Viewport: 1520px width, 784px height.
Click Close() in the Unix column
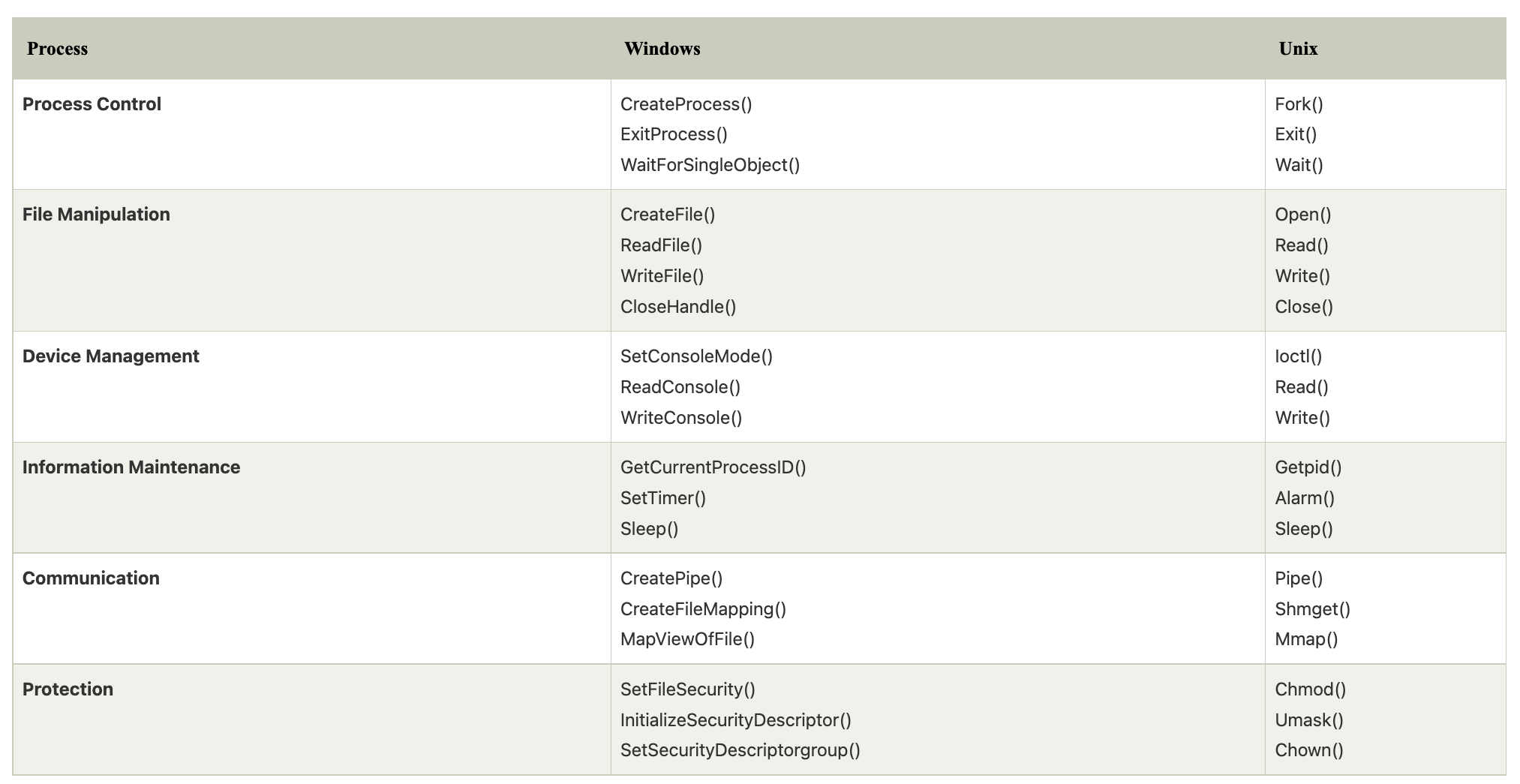pos(1304,307)
